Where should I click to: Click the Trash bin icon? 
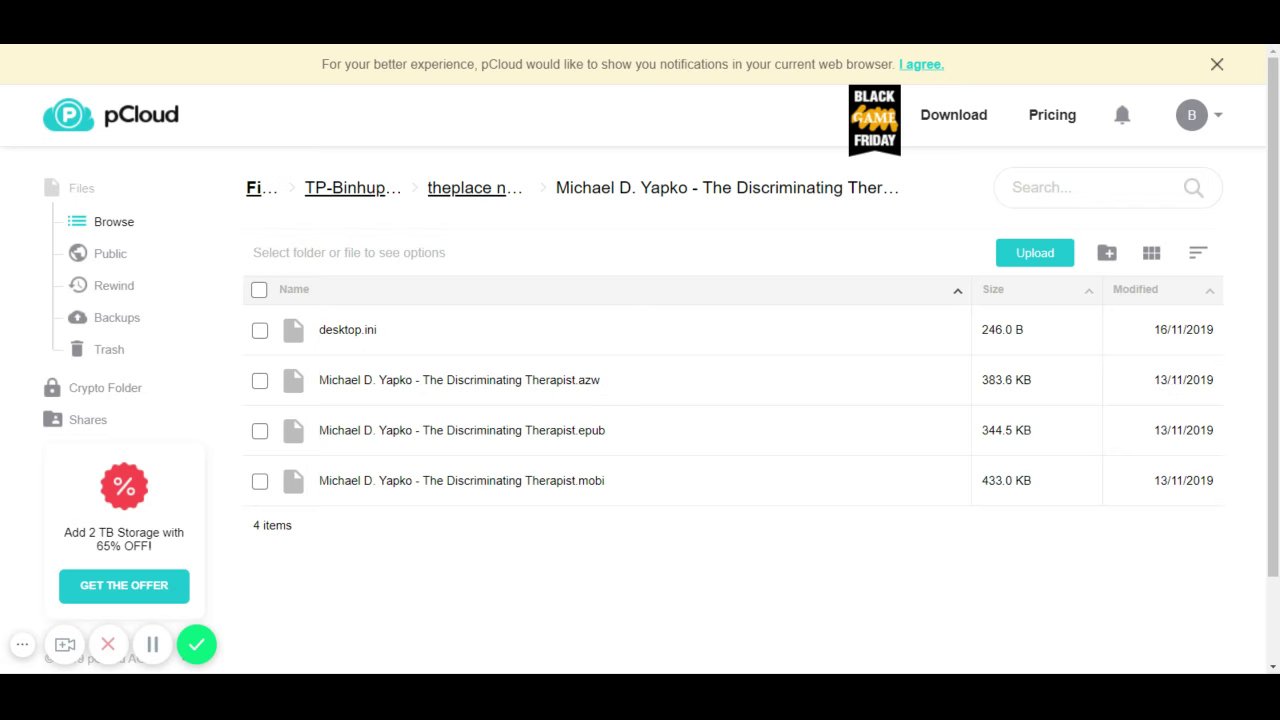pyautogui.click(x=77, y=349)
